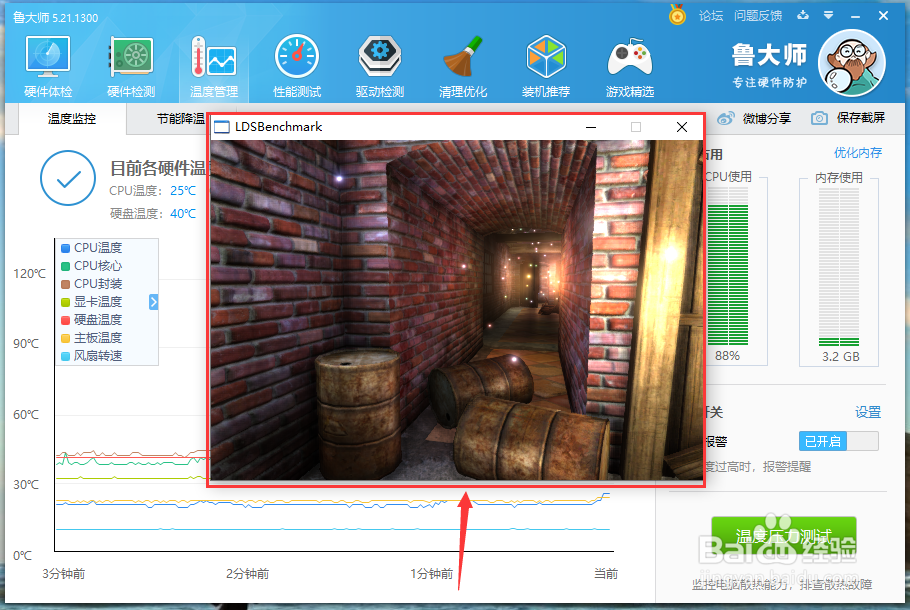Image resolution: width=910 pixels, height=610 pixels.
Task: Open 硬件检测 hardware detection
Action: tap(131, 66)
